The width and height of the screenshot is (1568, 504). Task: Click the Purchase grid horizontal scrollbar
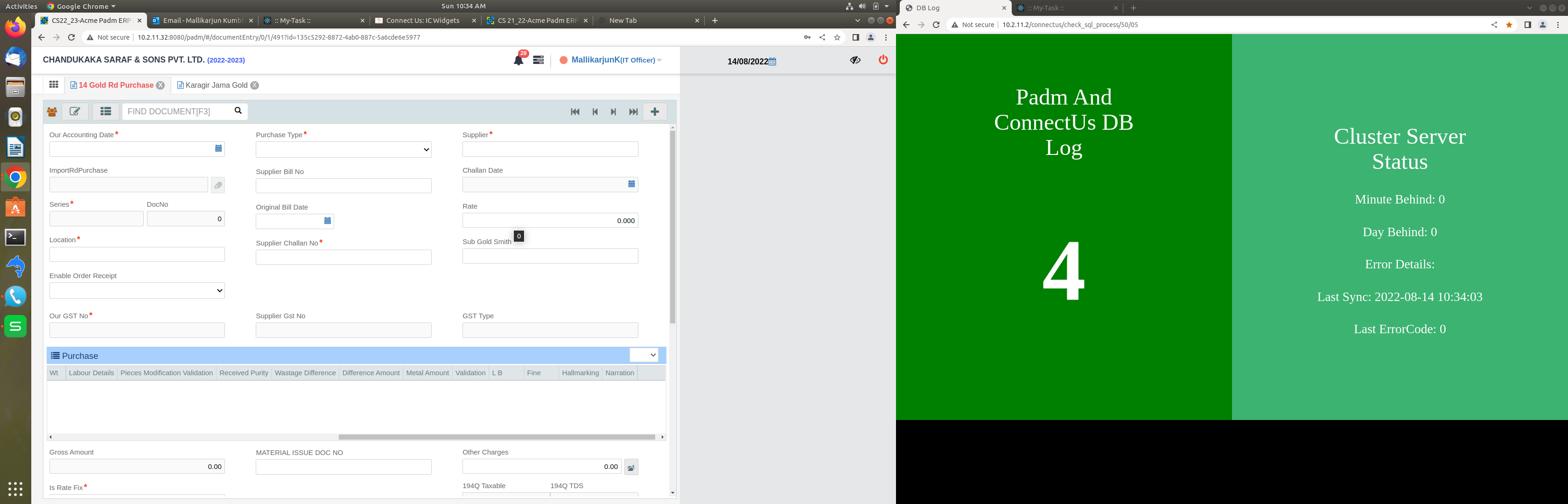pyautogui.click(x=496, y=437)
